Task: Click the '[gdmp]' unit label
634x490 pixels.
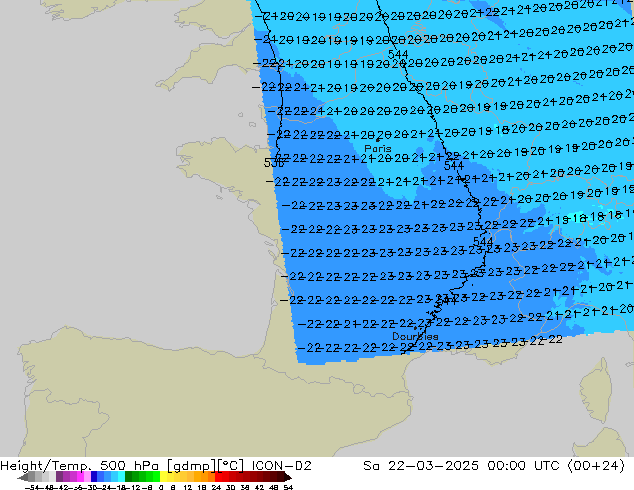Action: pos(191,466)
